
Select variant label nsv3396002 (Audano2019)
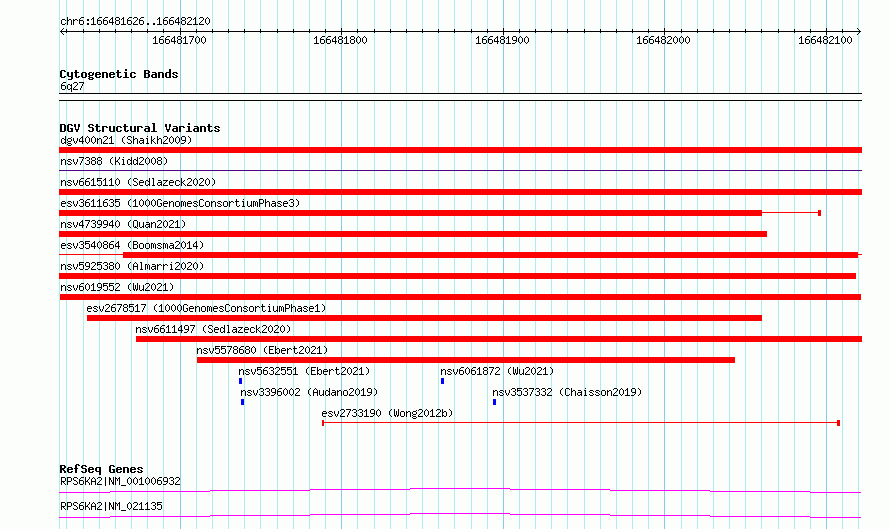[309, 392]
